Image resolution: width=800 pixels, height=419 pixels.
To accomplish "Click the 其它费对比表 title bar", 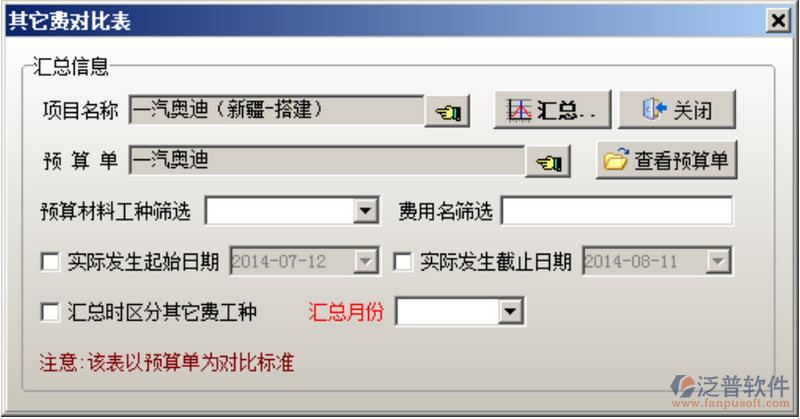I will (x=385, y=21).
